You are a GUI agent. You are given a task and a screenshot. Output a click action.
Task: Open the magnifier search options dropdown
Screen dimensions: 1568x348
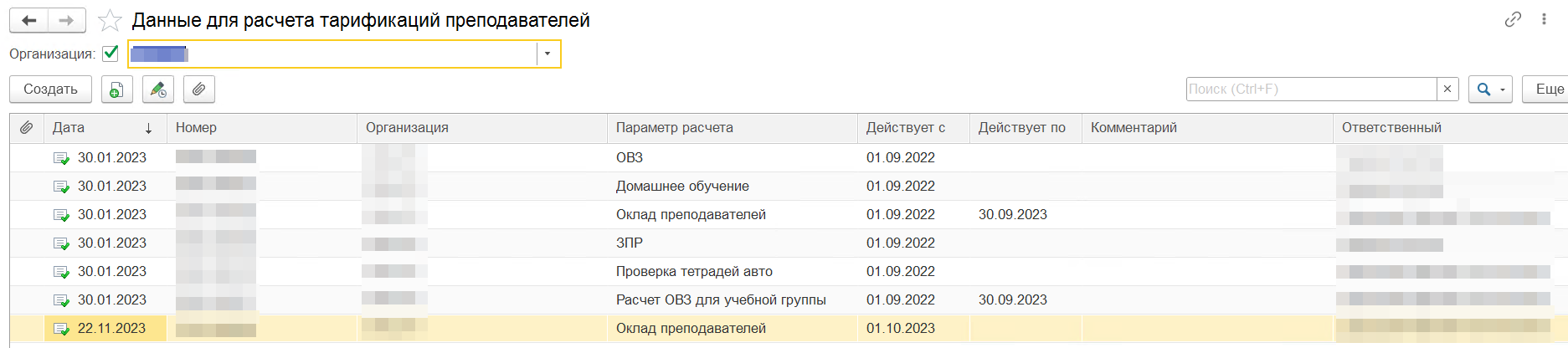[x=1490, y=90]
